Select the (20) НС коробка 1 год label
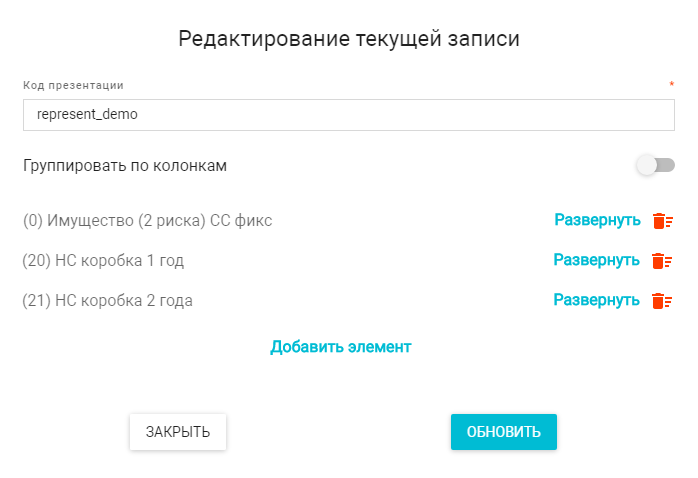 tap(103, 261)
